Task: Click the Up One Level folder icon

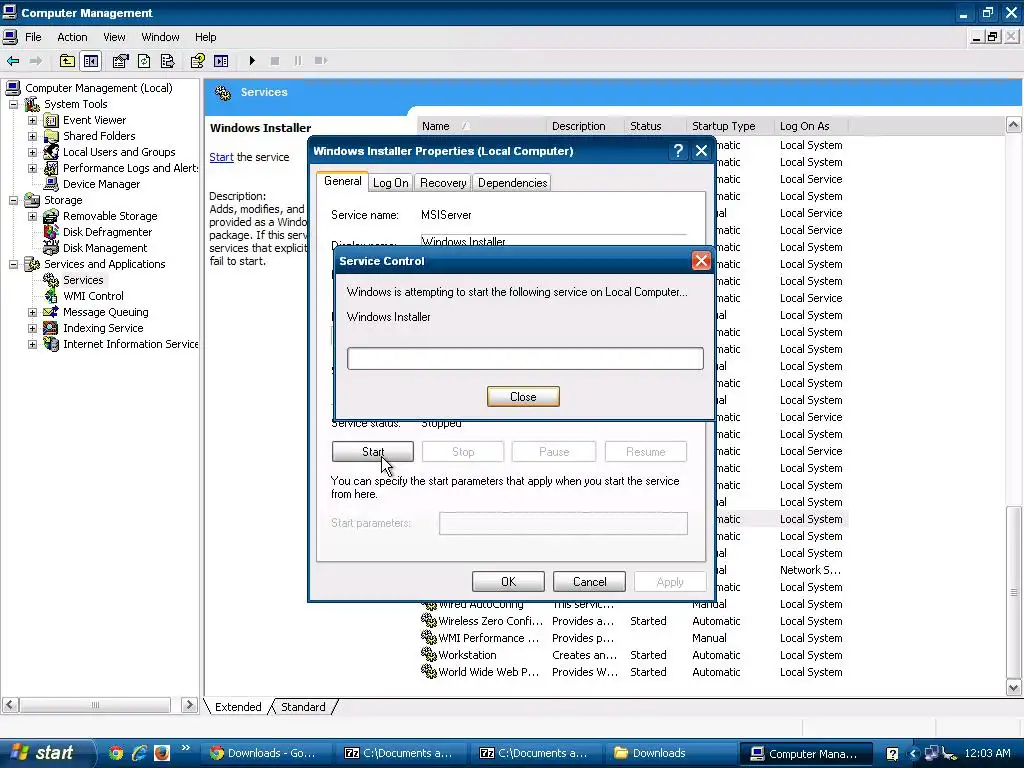Action: 67,61
